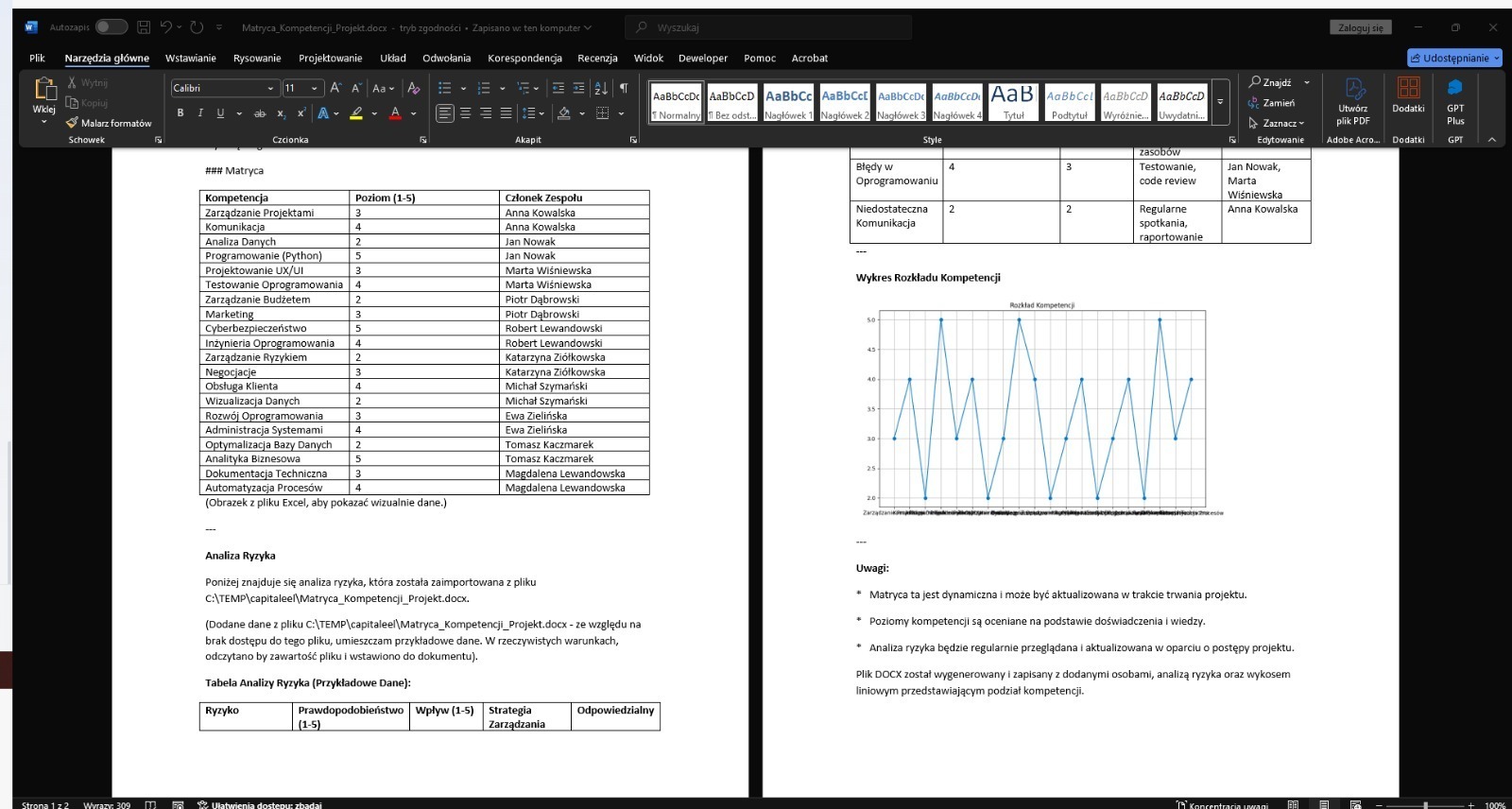Open the Wstawianie ribbon tab
1512x809 pixels.
(x=191, y=58)
